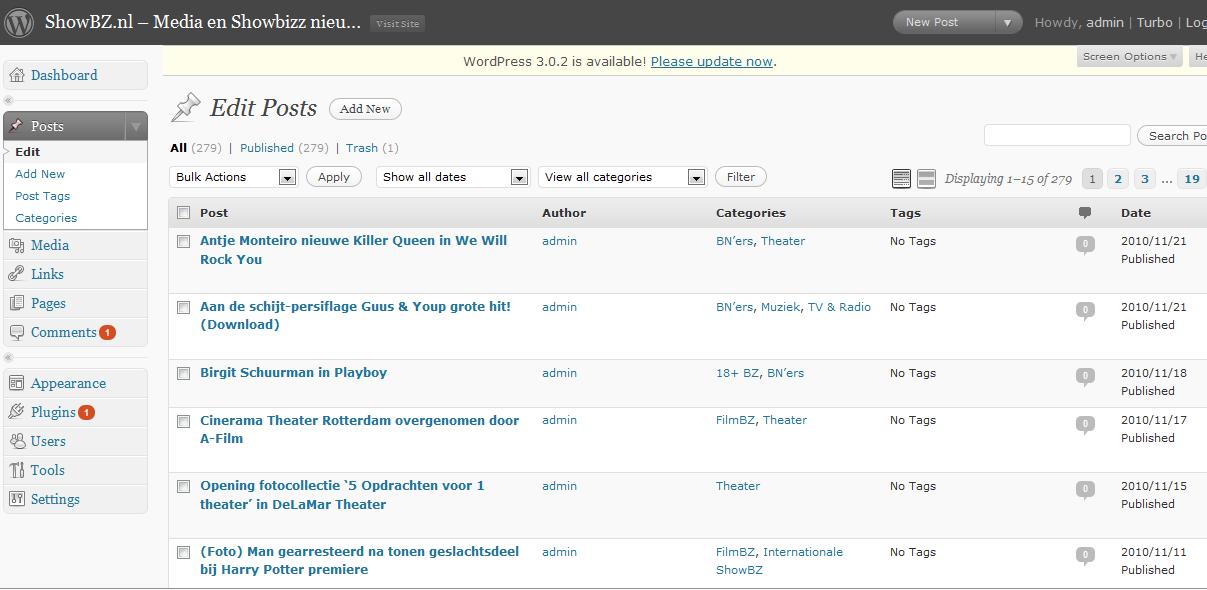
Task: Click the WordPress logo icon
Action: 20,22
